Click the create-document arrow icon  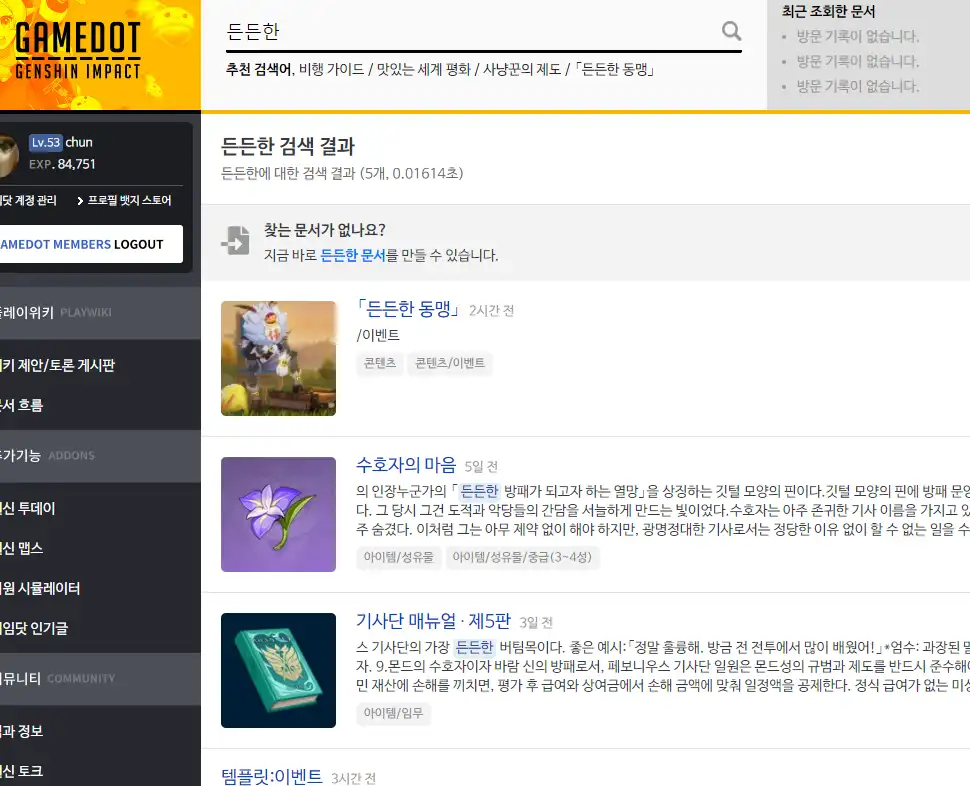coord(236,241)
